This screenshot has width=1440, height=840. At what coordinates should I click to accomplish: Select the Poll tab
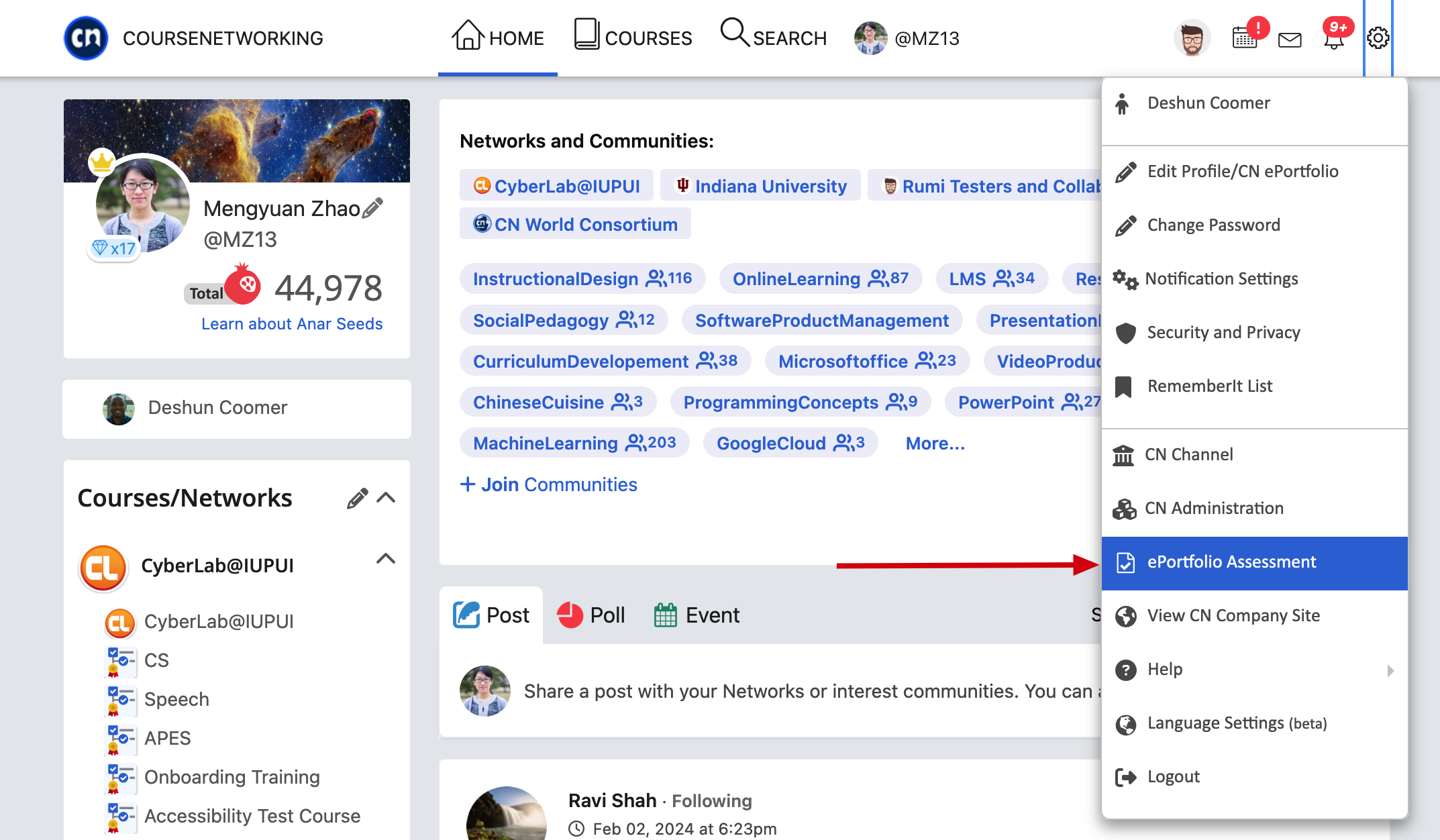[x=591, y=615]
